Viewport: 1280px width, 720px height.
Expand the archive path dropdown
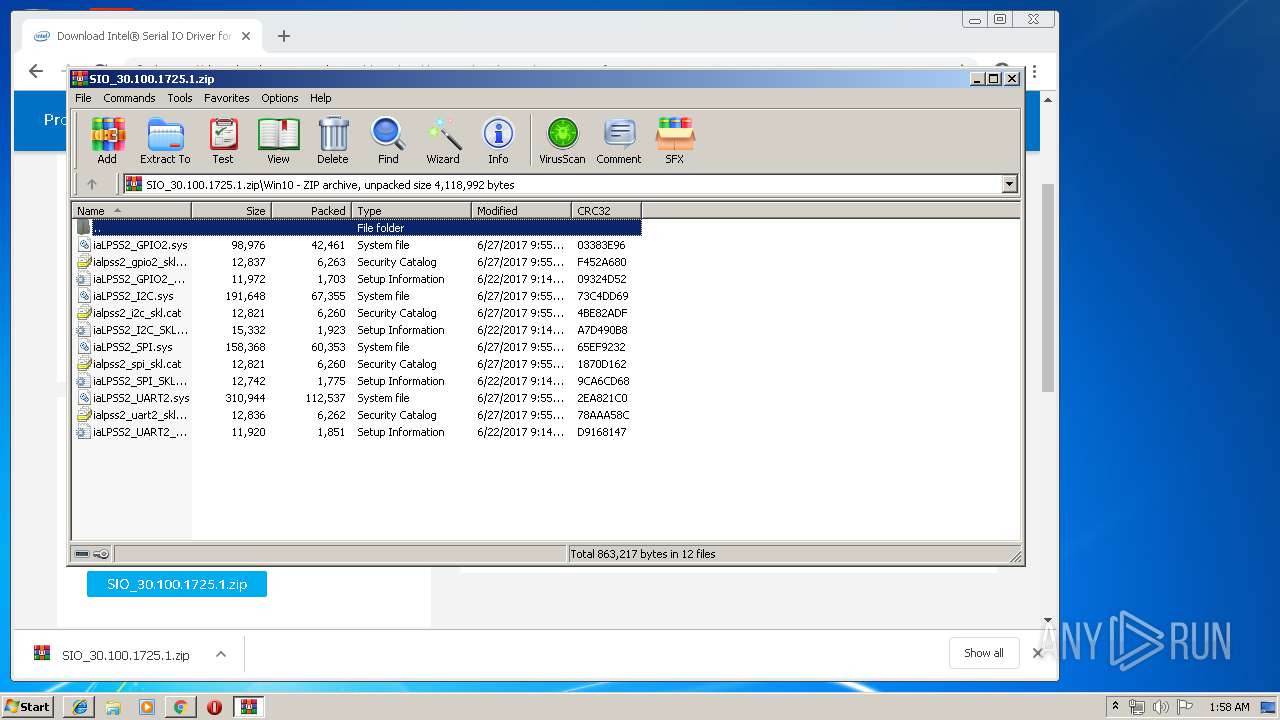(x=1009, y=184)
